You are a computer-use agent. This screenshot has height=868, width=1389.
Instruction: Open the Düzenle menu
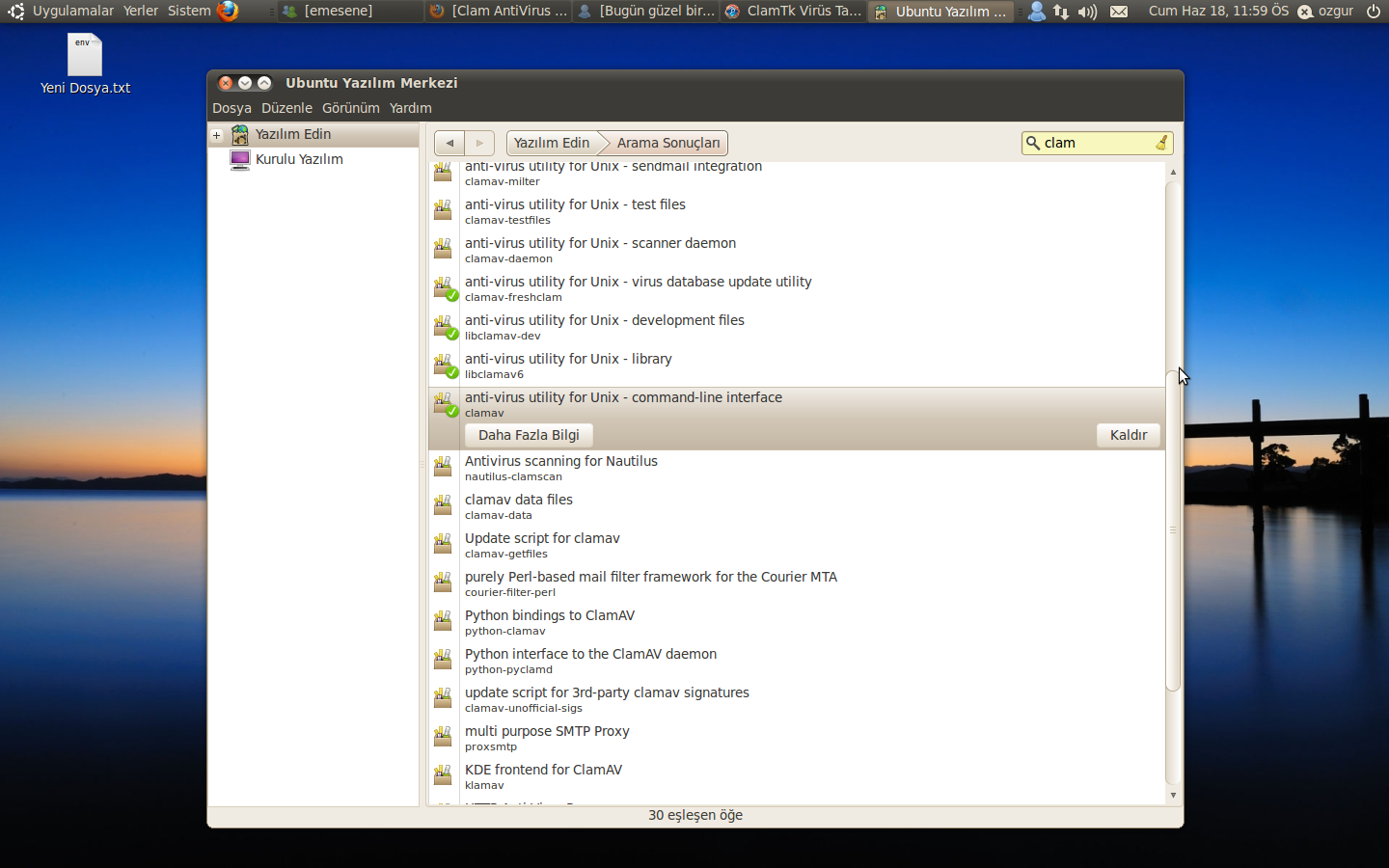coord(286,108)
